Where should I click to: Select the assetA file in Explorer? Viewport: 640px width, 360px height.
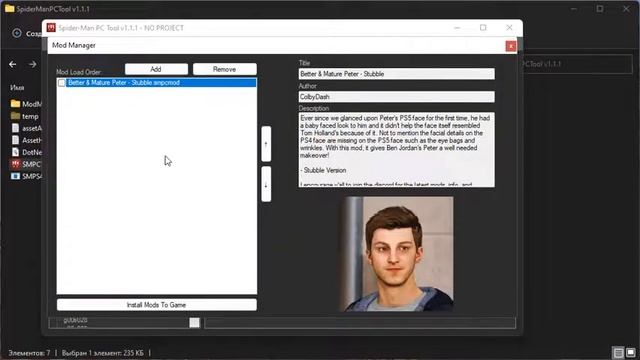(x=26, y=128)
